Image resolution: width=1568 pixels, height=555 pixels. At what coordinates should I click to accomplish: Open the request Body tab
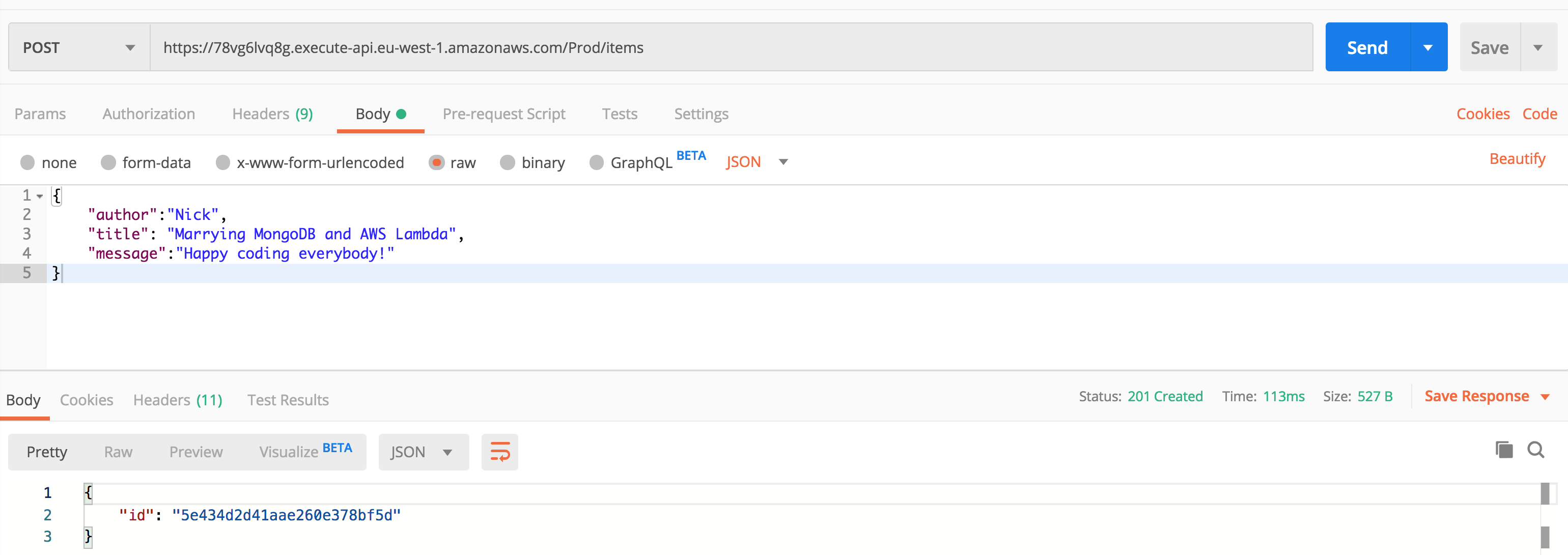[x=380, y=114]
